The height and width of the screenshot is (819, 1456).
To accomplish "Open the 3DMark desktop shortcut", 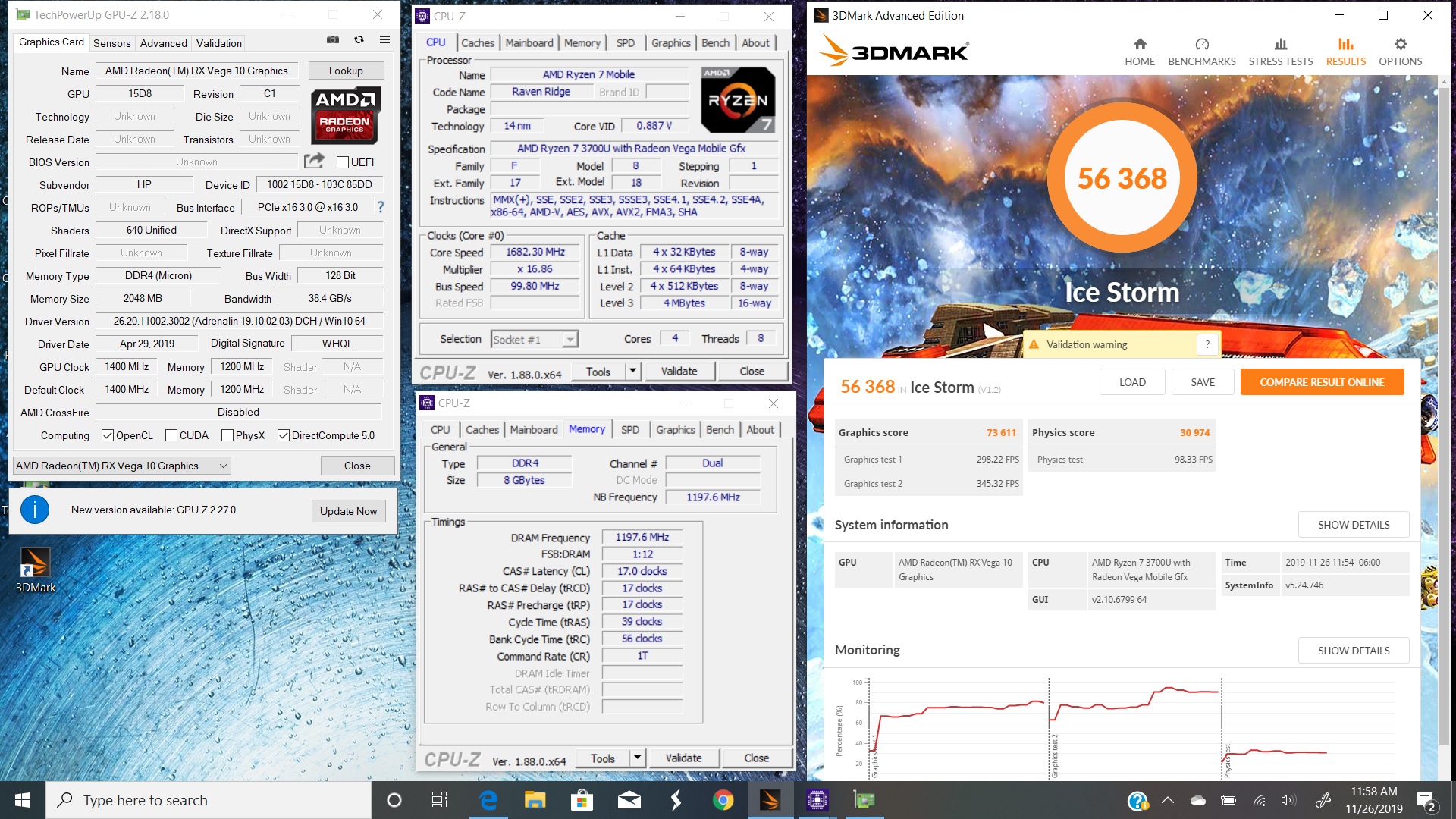I will point(35,570).
